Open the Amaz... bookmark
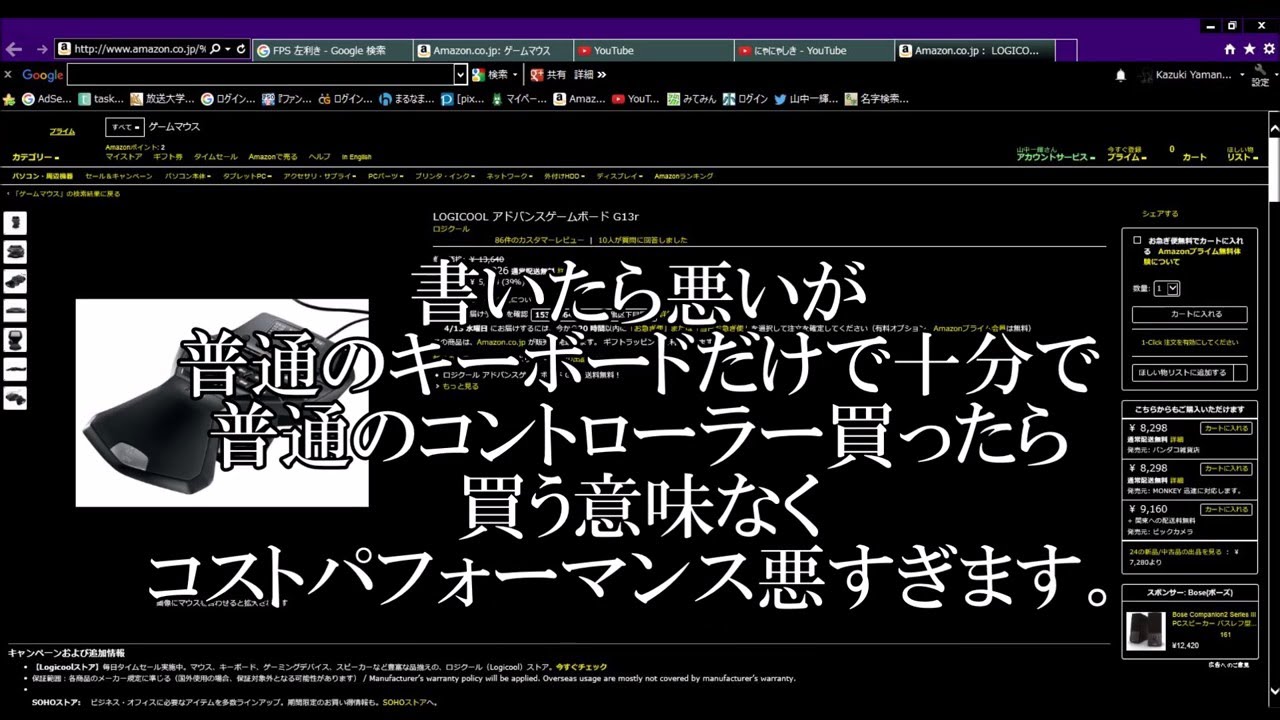The height and width of the screenshot is (720, 1280). tap(579, 99)
